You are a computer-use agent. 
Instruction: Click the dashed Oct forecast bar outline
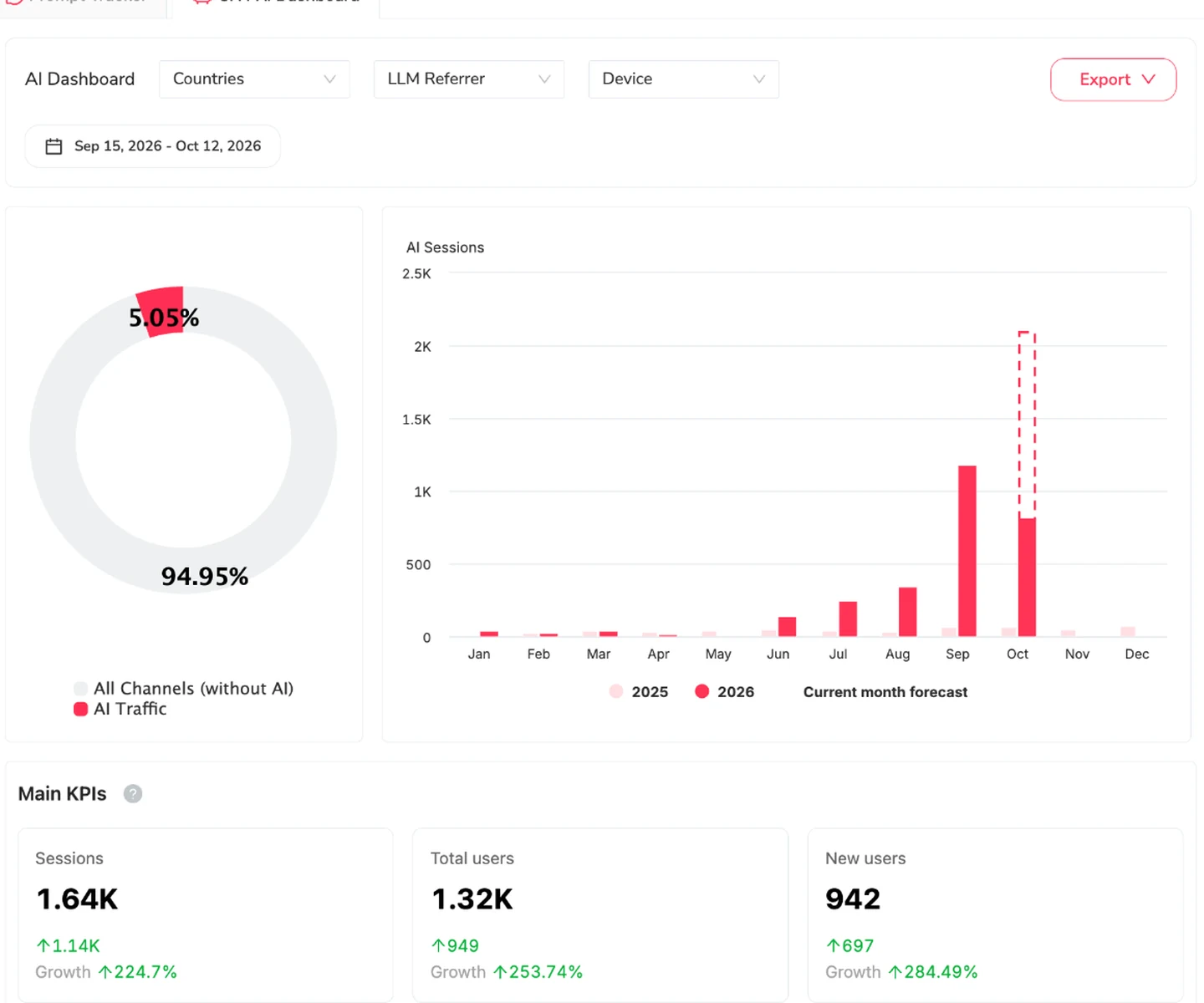click(x=1028, y=425)
